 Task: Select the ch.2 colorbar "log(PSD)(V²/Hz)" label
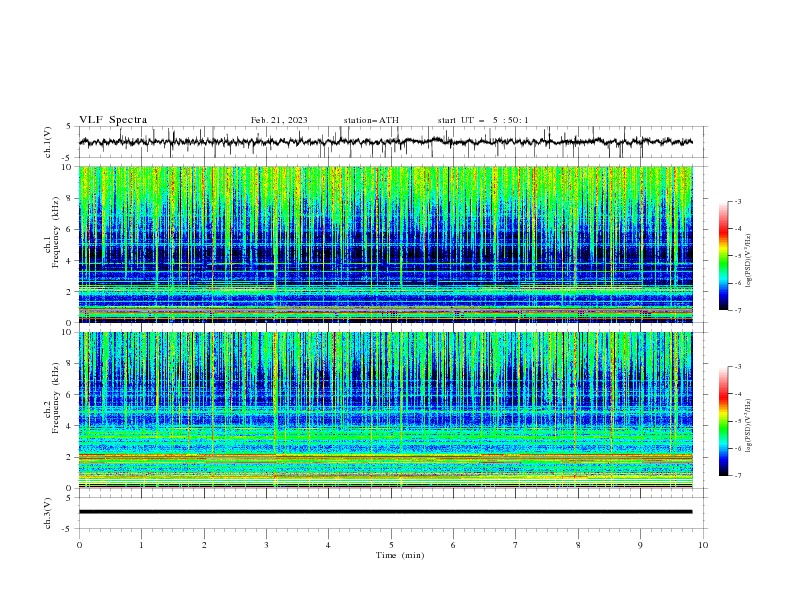click(x=749, y=425)
